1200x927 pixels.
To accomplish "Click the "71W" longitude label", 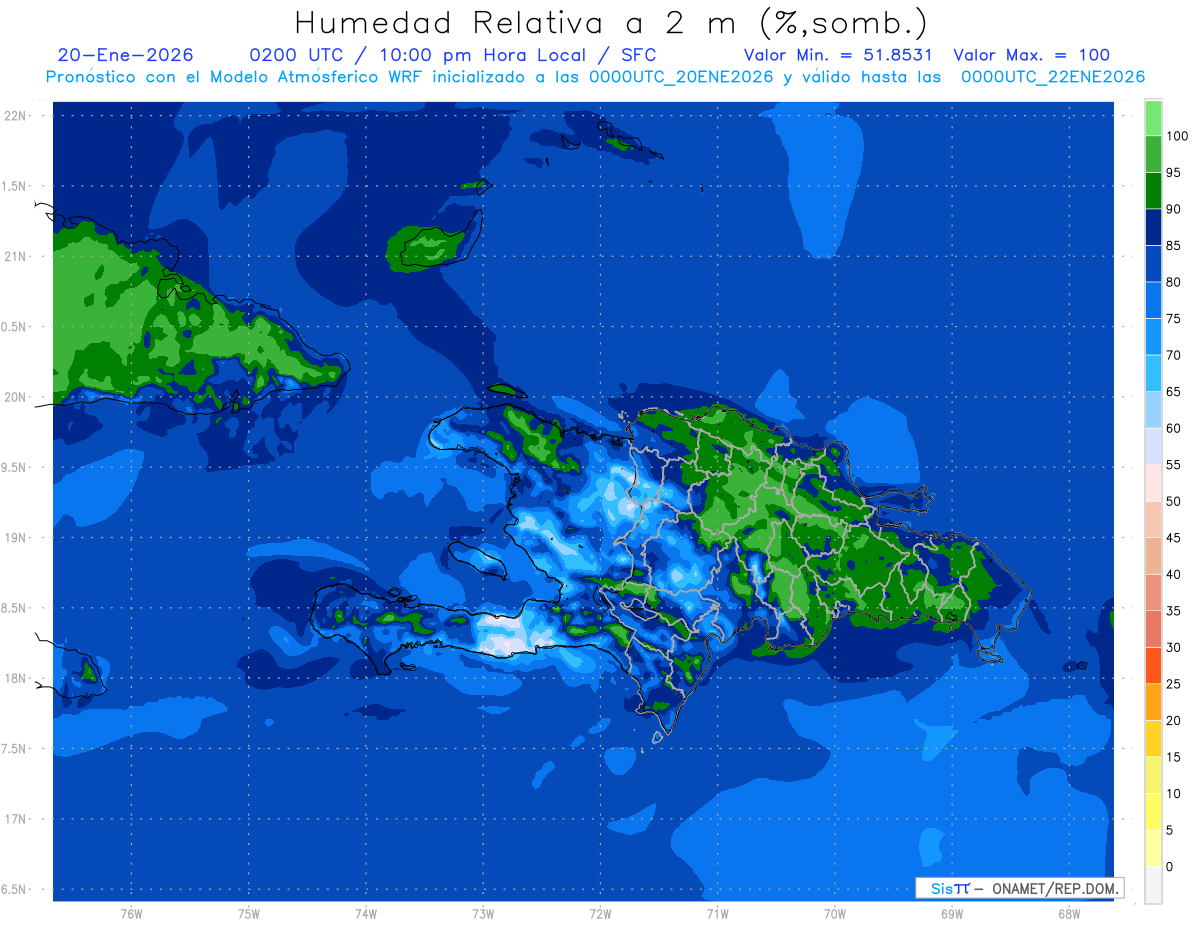I will tap(717, 913).
